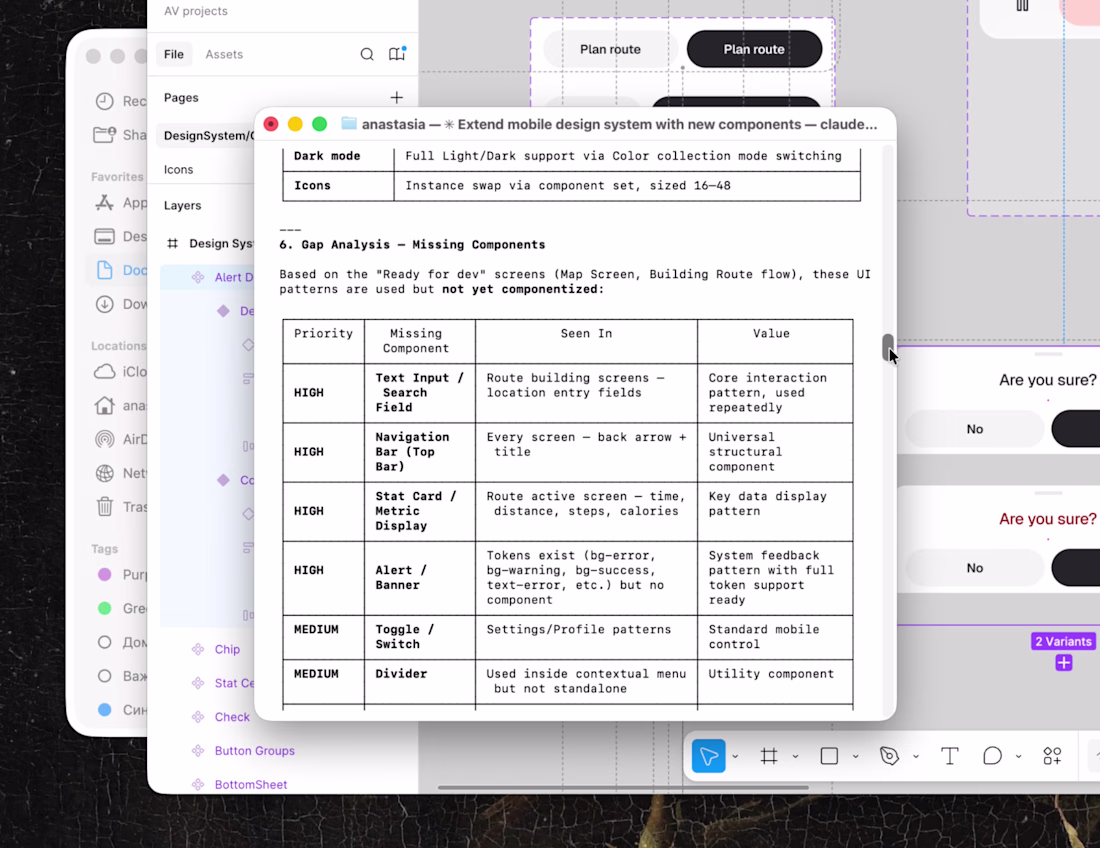Select the DesignSystem page
The image size is (1100, 848).
pos(207,135)
